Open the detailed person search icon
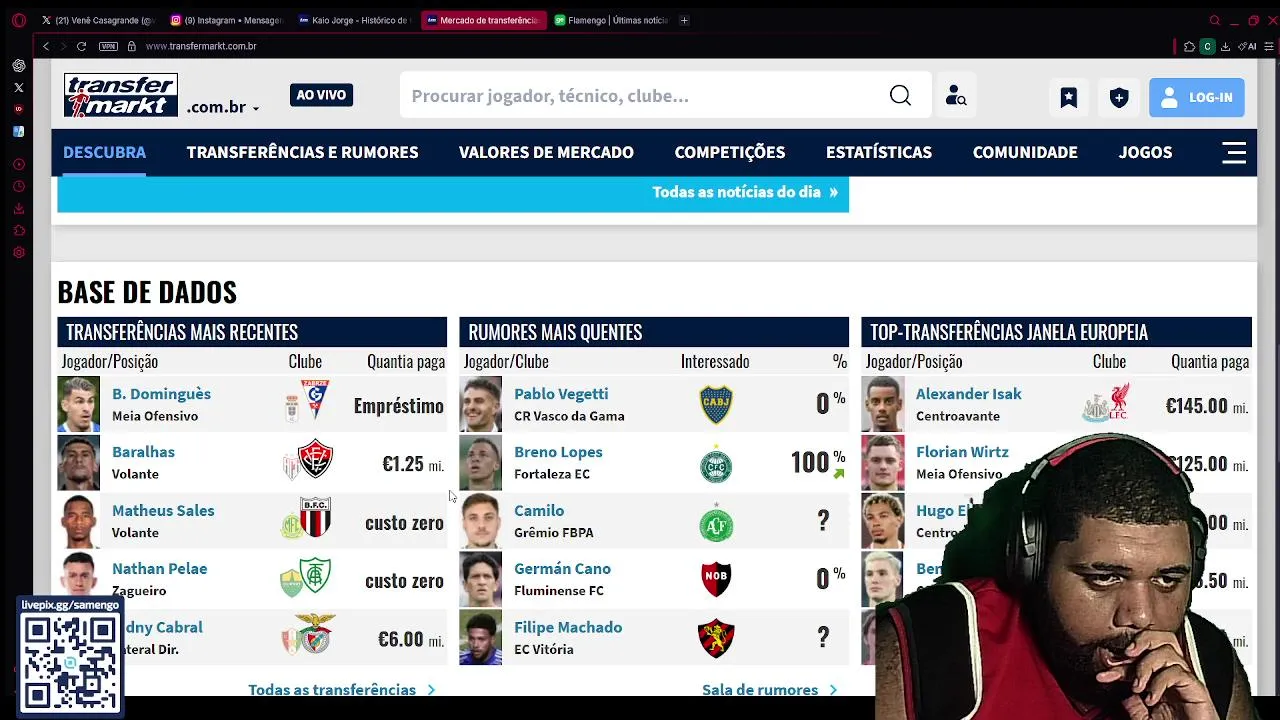 click(x=956, y=96)
